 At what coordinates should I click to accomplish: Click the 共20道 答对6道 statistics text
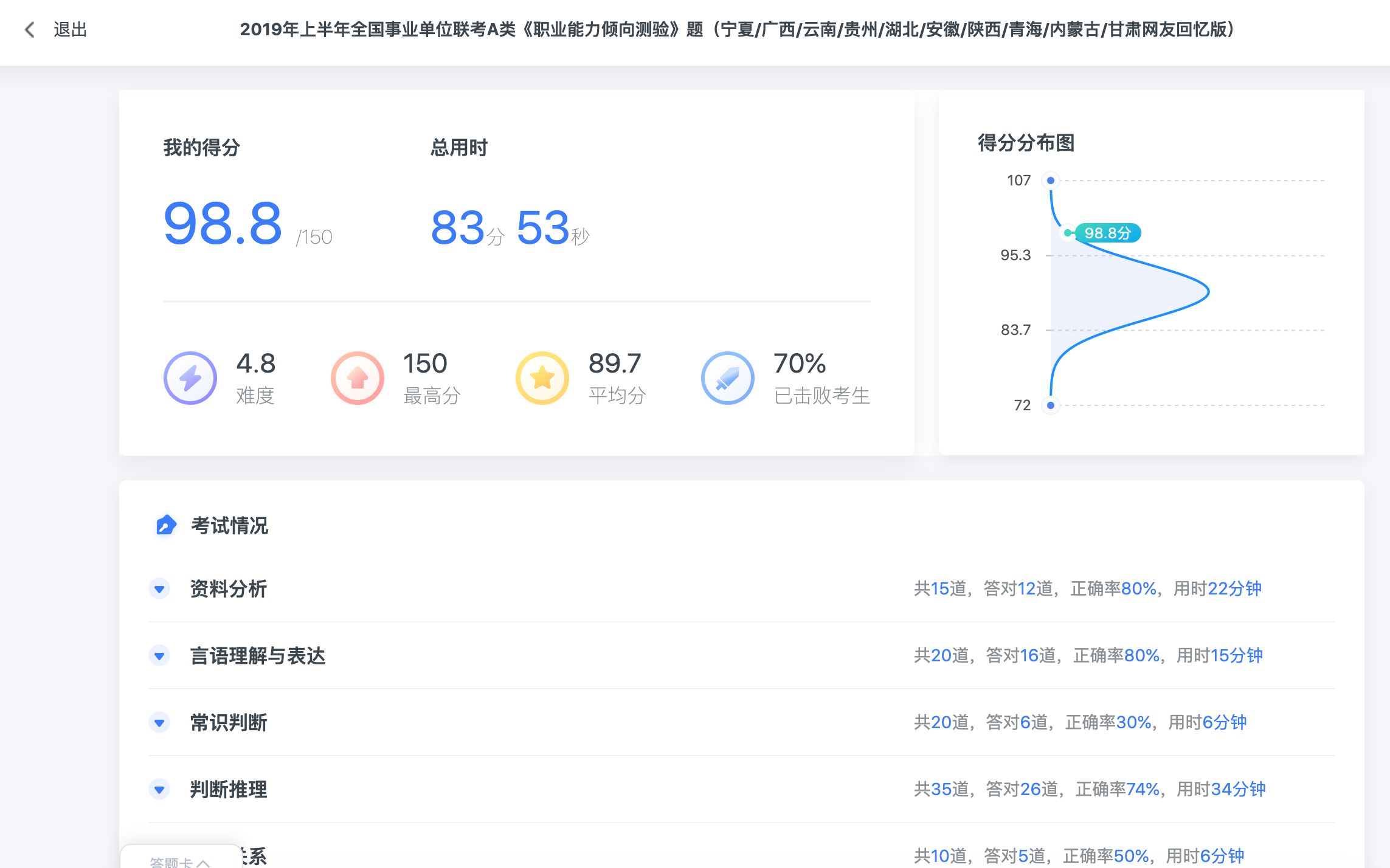pyautogui.click(x=1081, y=722)
